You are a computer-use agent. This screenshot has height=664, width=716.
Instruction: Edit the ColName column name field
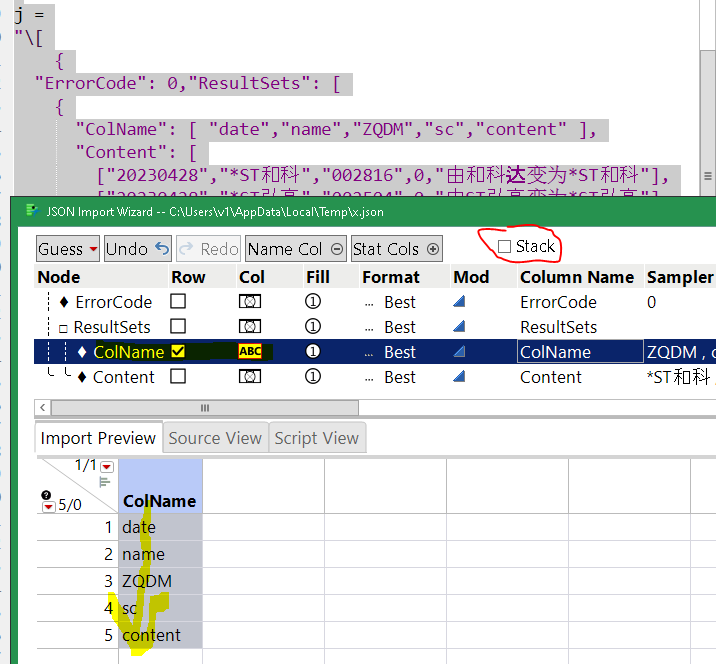580,352
